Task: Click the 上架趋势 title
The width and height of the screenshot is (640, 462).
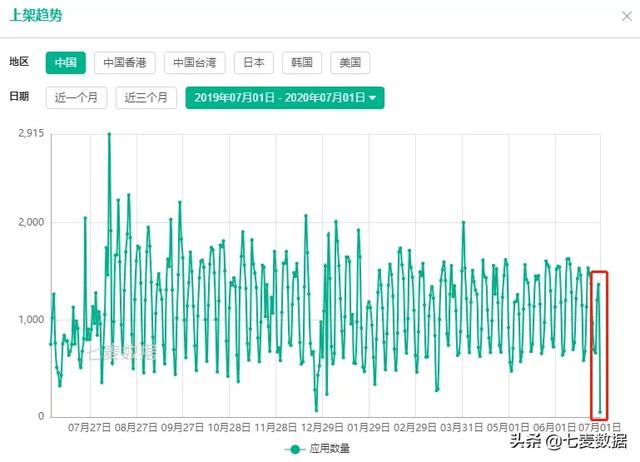Action: 36,16
